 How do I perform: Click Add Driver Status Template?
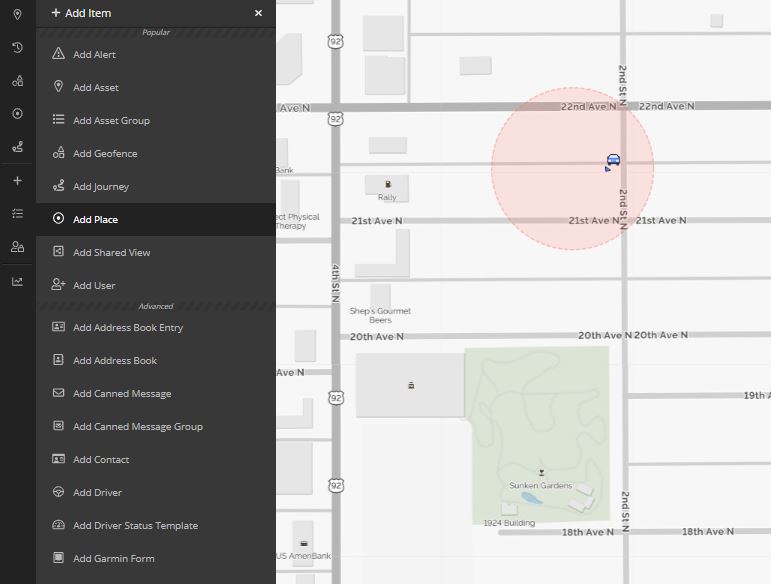pos(135,526)
